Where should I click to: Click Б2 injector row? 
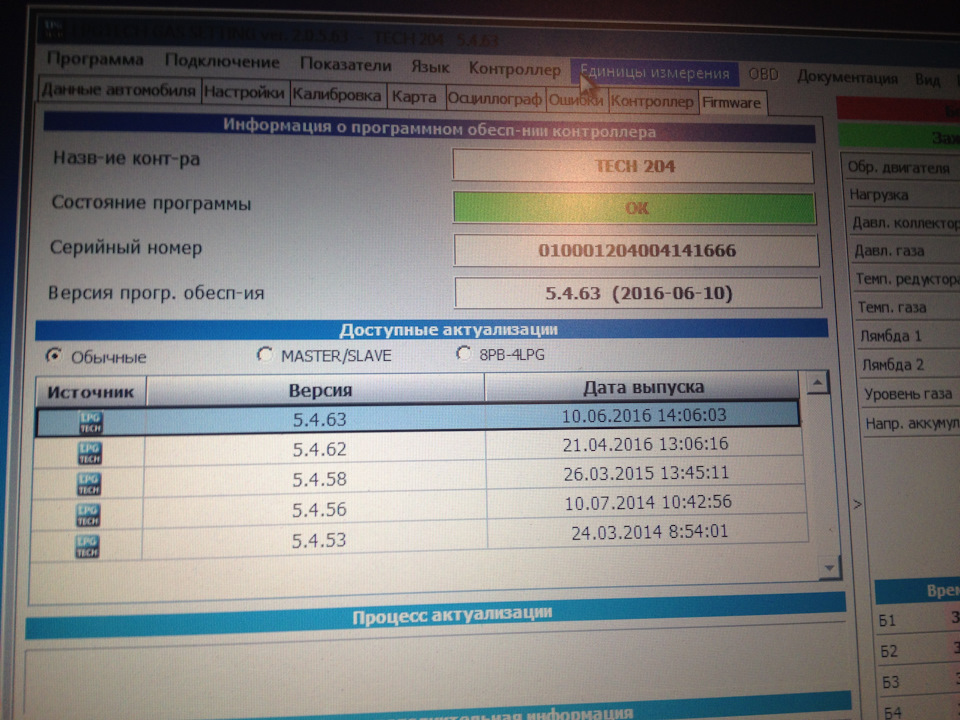(x=918, y=650)
